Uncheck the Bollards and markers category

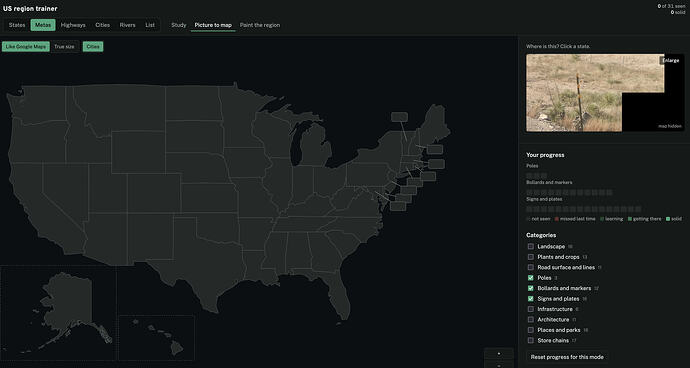[531, 288]
